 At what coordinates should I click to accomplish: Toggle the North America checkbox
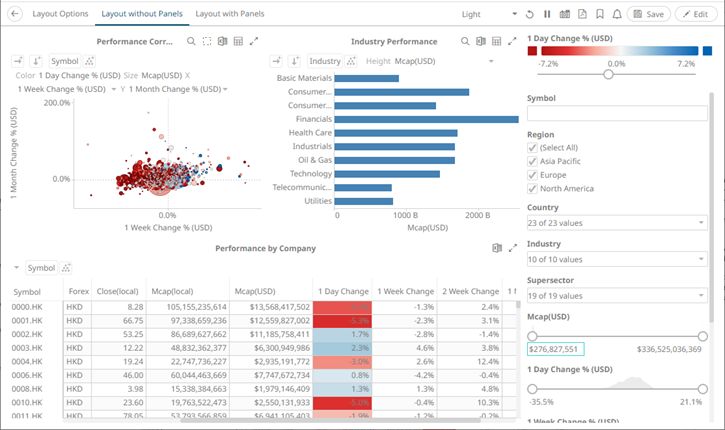[x=533, y=188]
